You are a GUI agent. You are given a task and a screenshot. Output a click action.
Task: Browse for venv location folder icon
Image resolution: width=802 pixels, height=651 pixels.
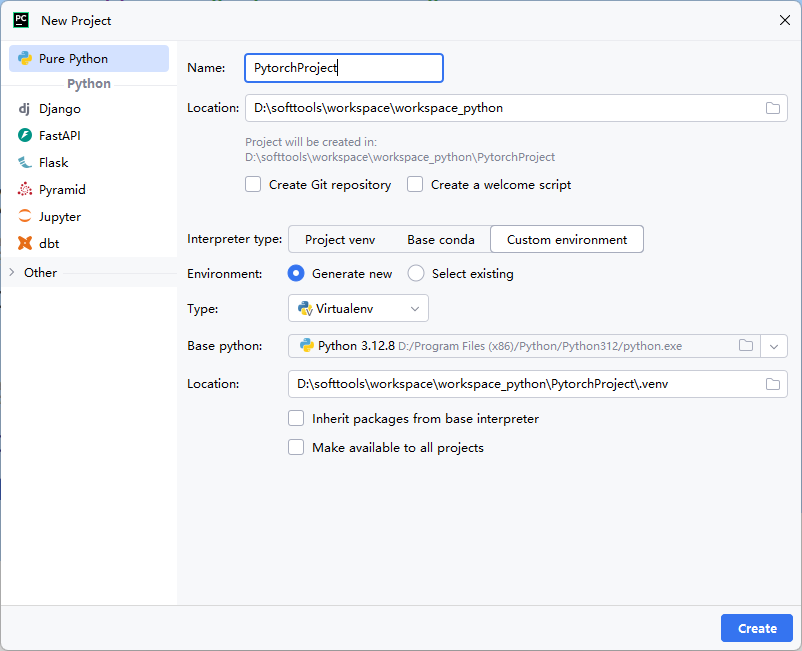[x=772, y=384]
